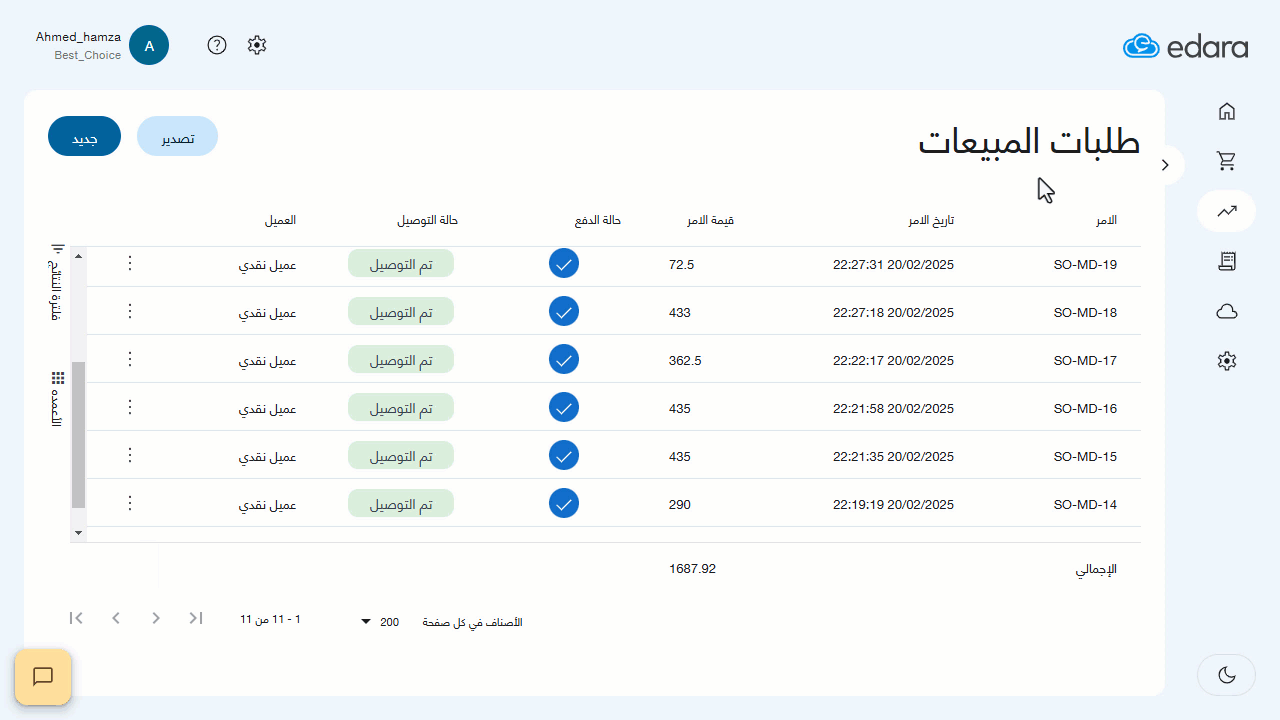Open the sidebar settings gear icon
This screenshot has height=720, width=1280.
1227,361
